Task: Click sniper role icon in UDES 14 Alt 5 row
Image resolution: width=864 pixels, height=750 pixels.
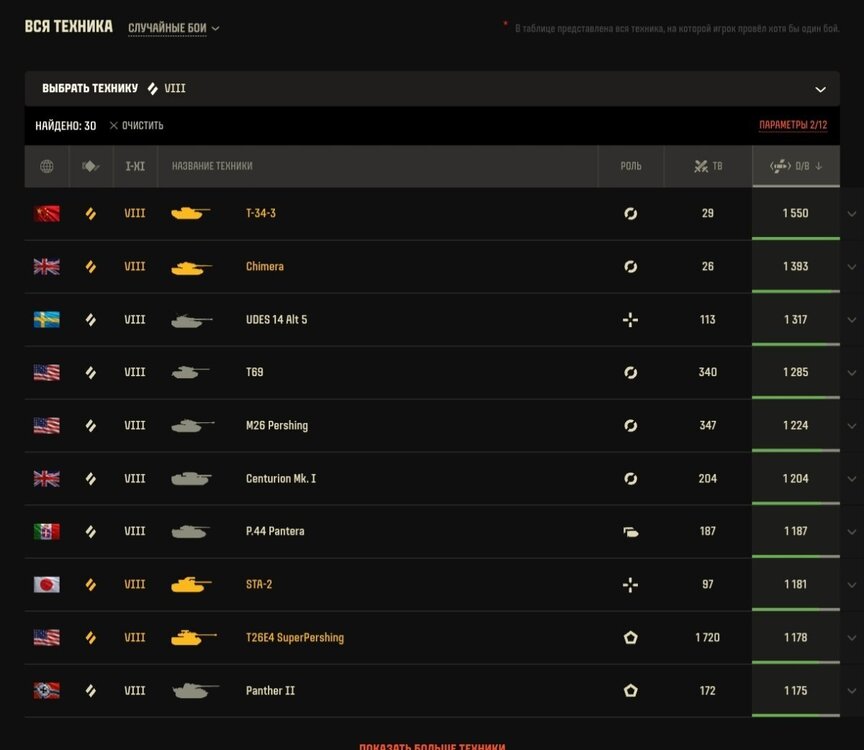Action: pyautogui.click(x=631, y=320)
